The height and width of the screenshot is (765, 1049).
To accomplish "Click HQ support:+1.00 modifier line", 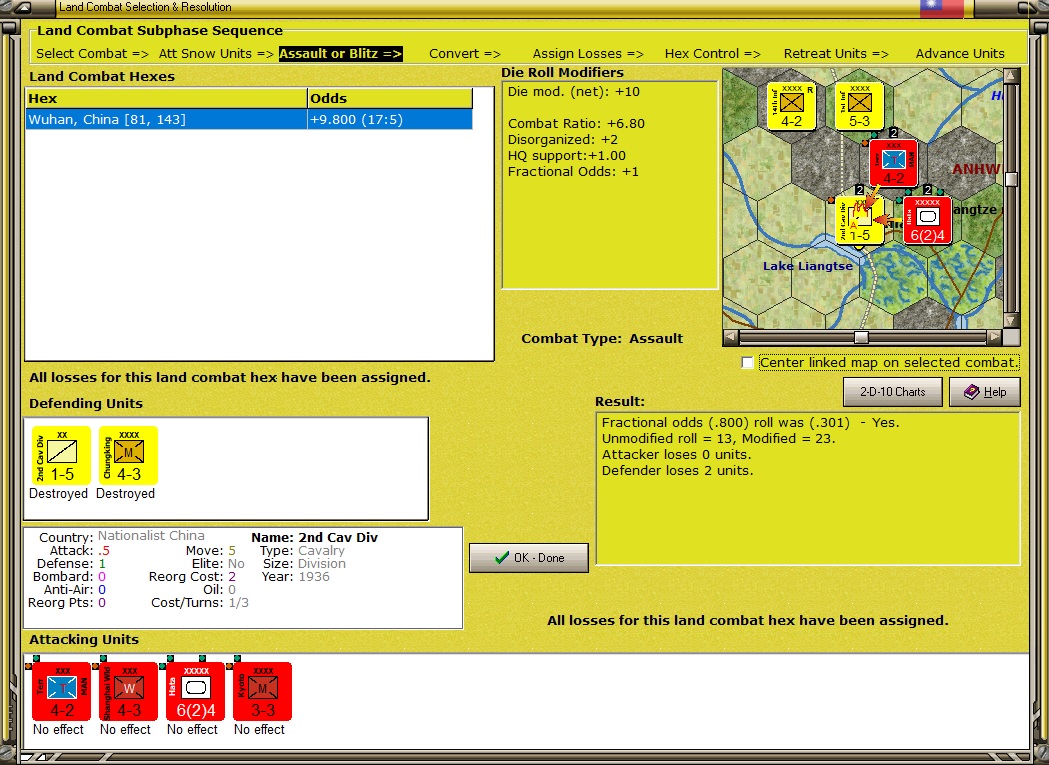I will click(x=567, y=156).
